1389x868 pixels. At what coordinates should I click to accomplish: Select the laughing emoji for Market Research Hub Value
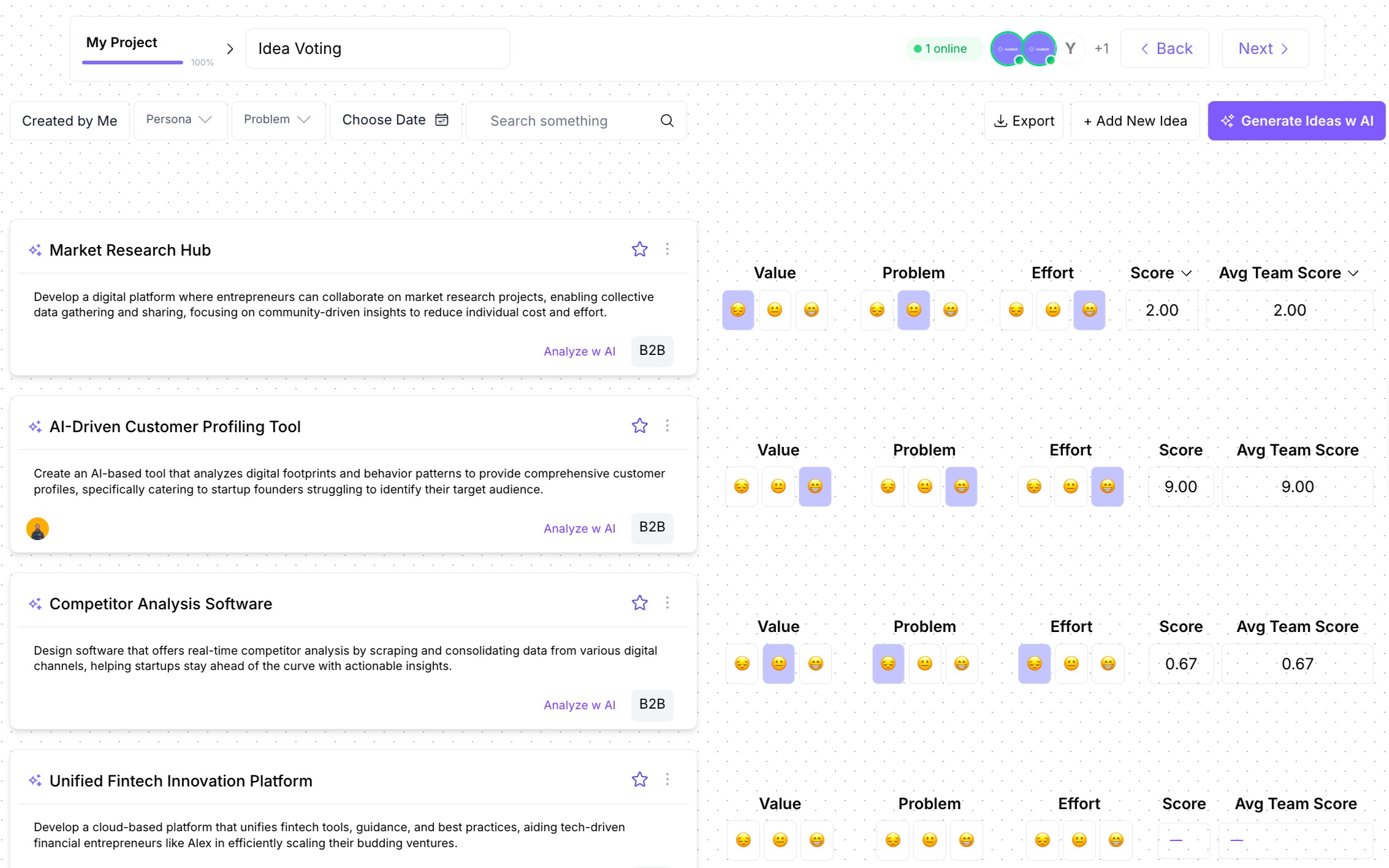tap(812, 310)
